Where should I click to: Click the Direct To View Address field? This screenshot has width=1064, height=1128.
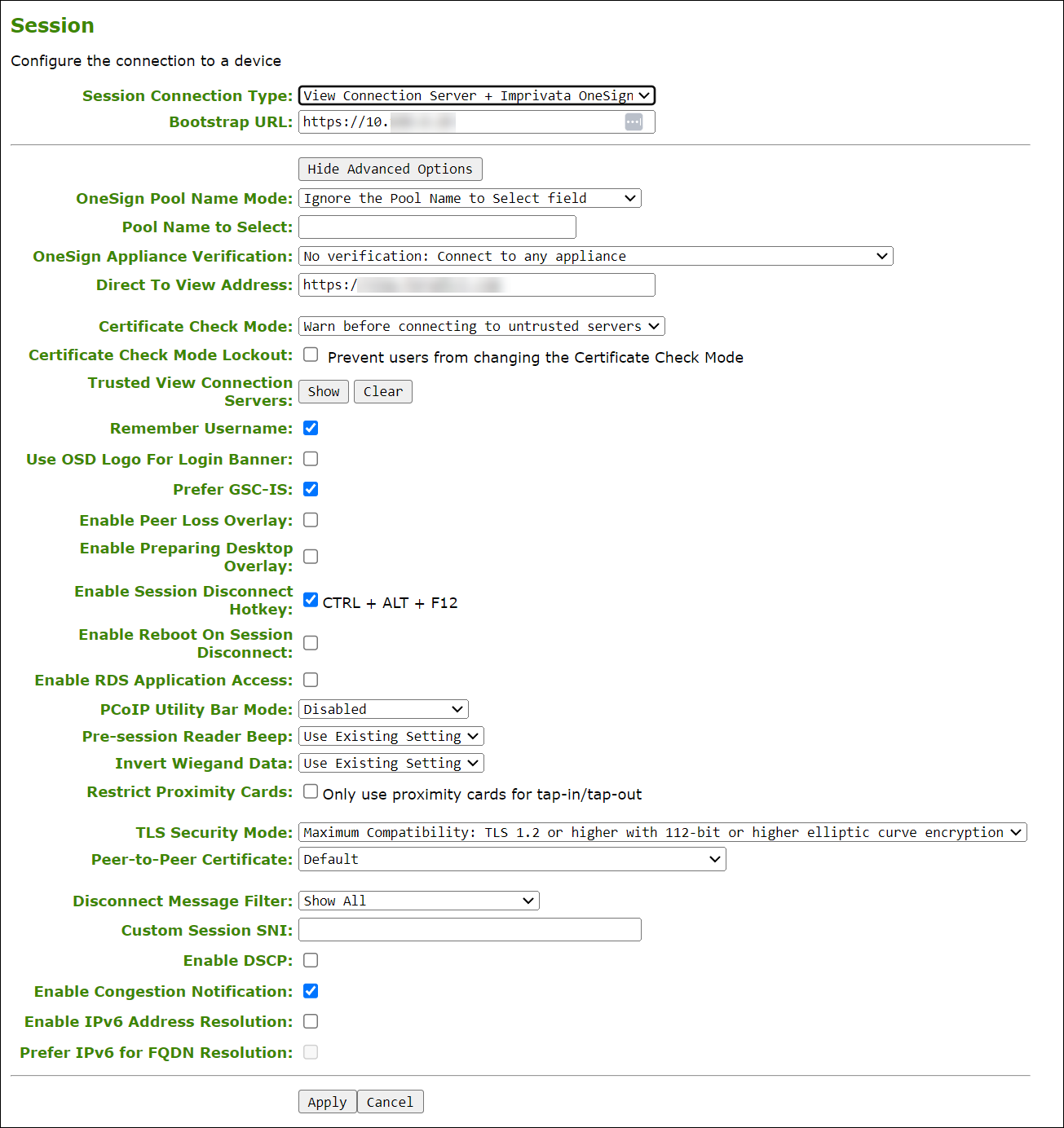(x=477, y=284)
